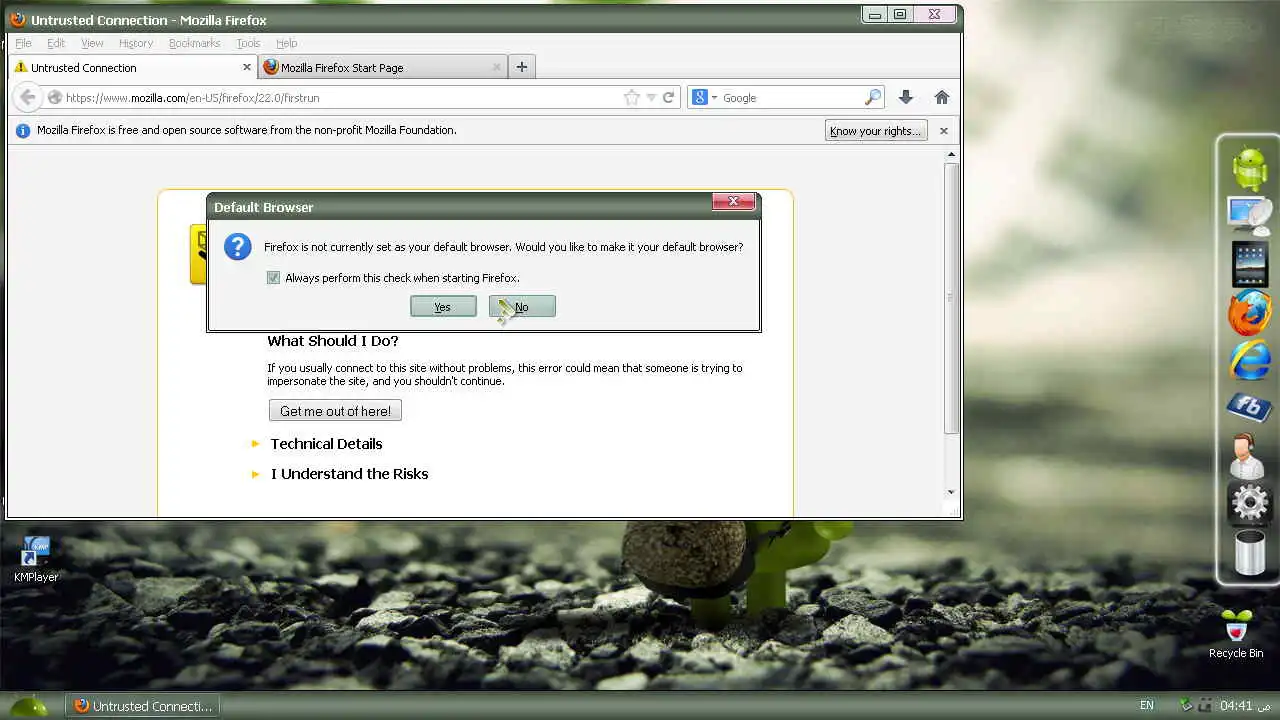This screenshot has height=720, width=1280.
Task: Select the KMPlayer desktop shortcut
Action: click(36, 560)
